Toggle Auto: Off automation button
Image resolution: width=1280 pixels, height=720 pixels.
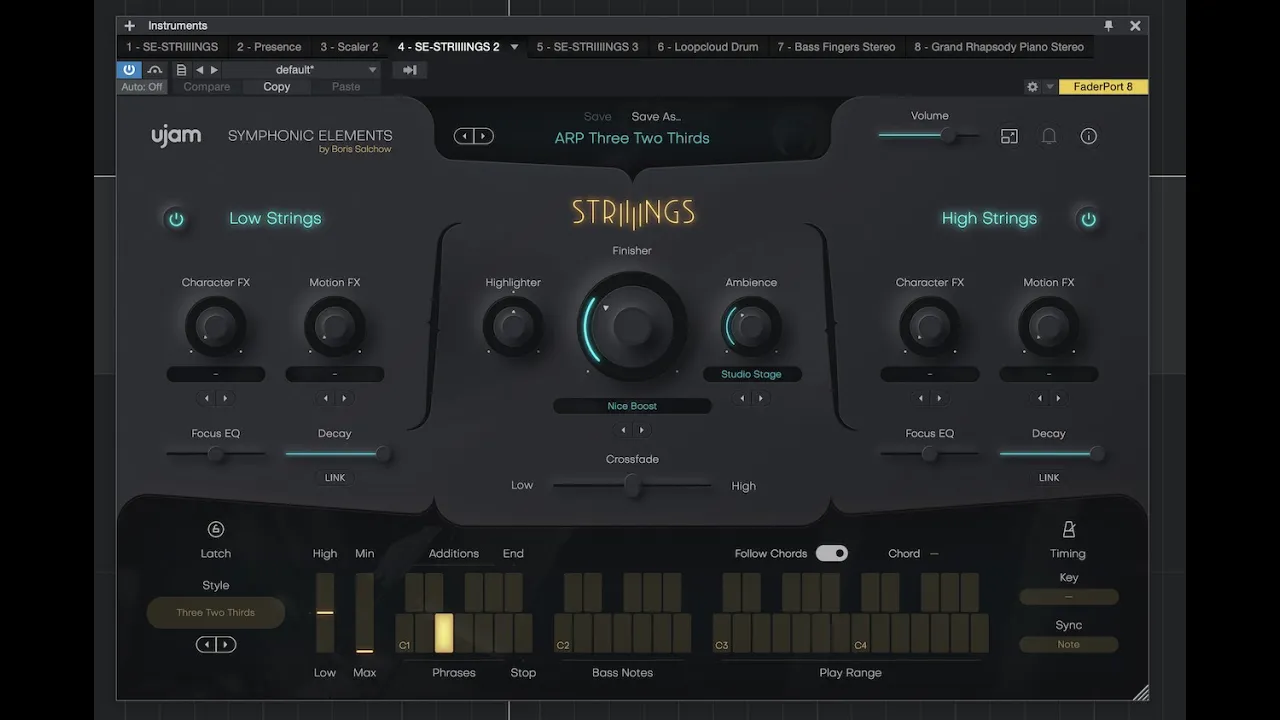click(142, 87)
